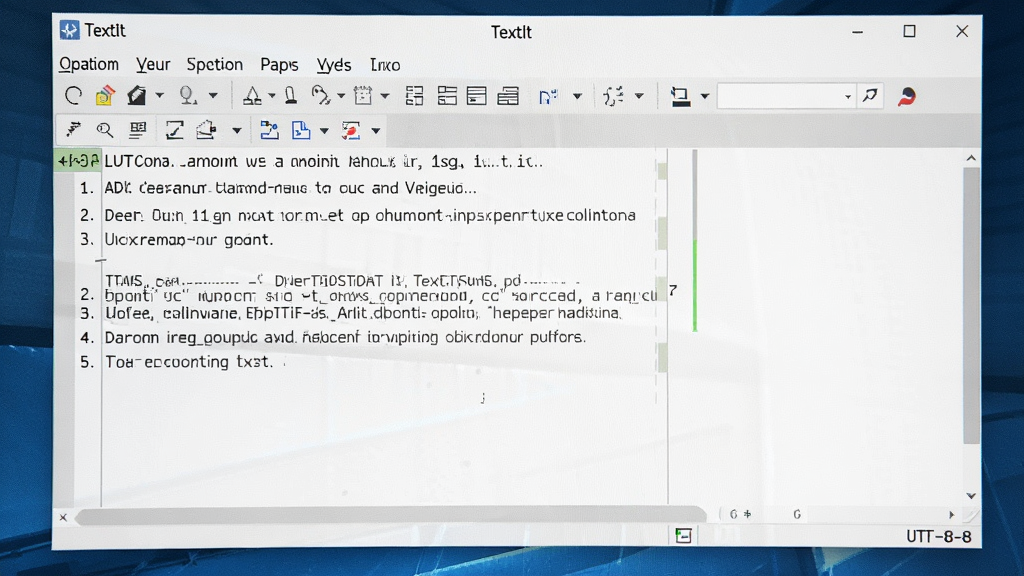Click line 2 starting with 'Deer Ou:n 11.gn'

pos(370,215)
